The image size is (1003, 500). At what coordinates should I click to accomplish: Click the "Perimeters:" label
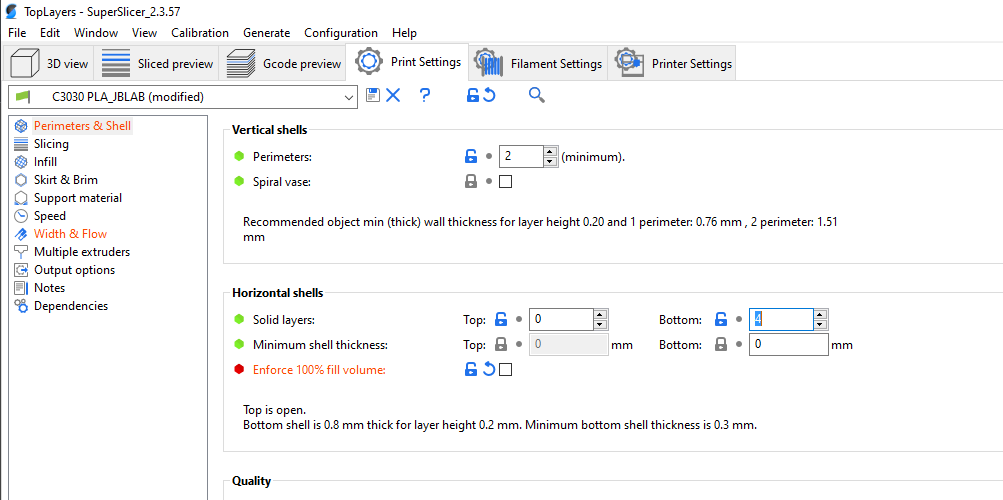282,157
